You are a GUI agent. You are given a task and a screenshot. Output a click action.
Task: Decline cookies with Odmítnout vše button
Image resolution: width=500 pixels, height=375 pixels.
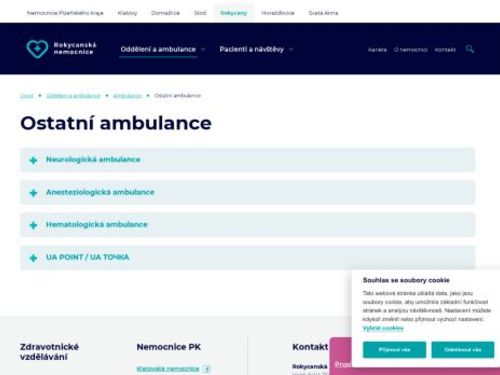pos(463,350)
